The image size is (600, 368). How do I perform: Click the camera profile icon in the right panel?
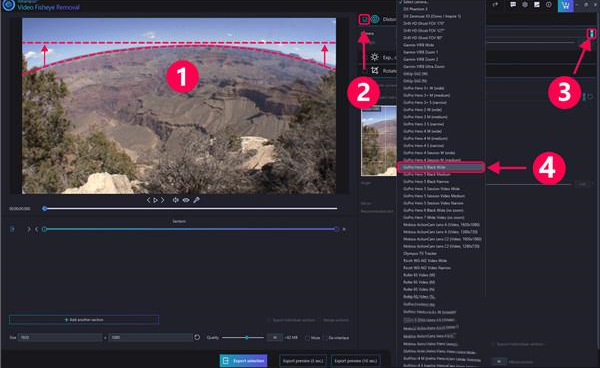click(x=364, y=19)
